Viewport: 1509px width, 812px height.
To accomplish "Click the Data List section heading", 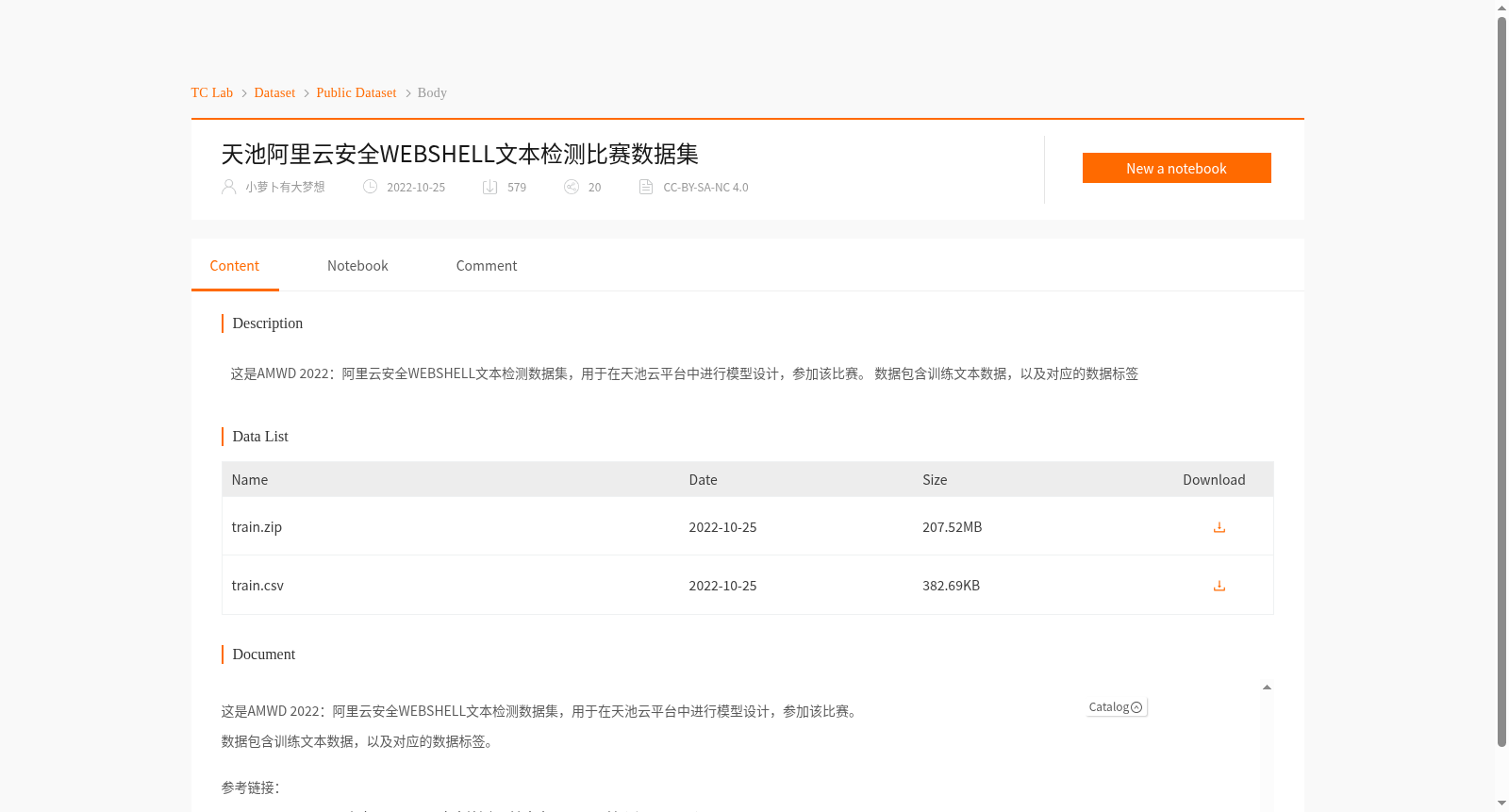I will [260, 437].
